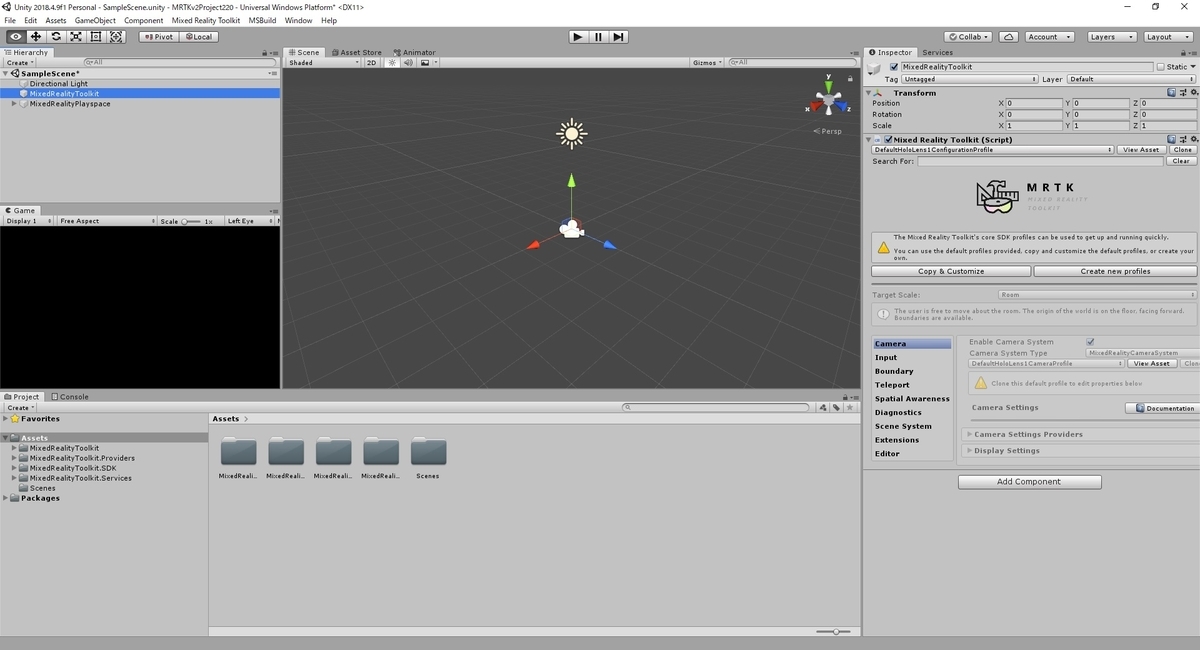Viewport: 1200px width, 650px height.
Task: Open the cloud services icon button
Action: click(1009, 37)
